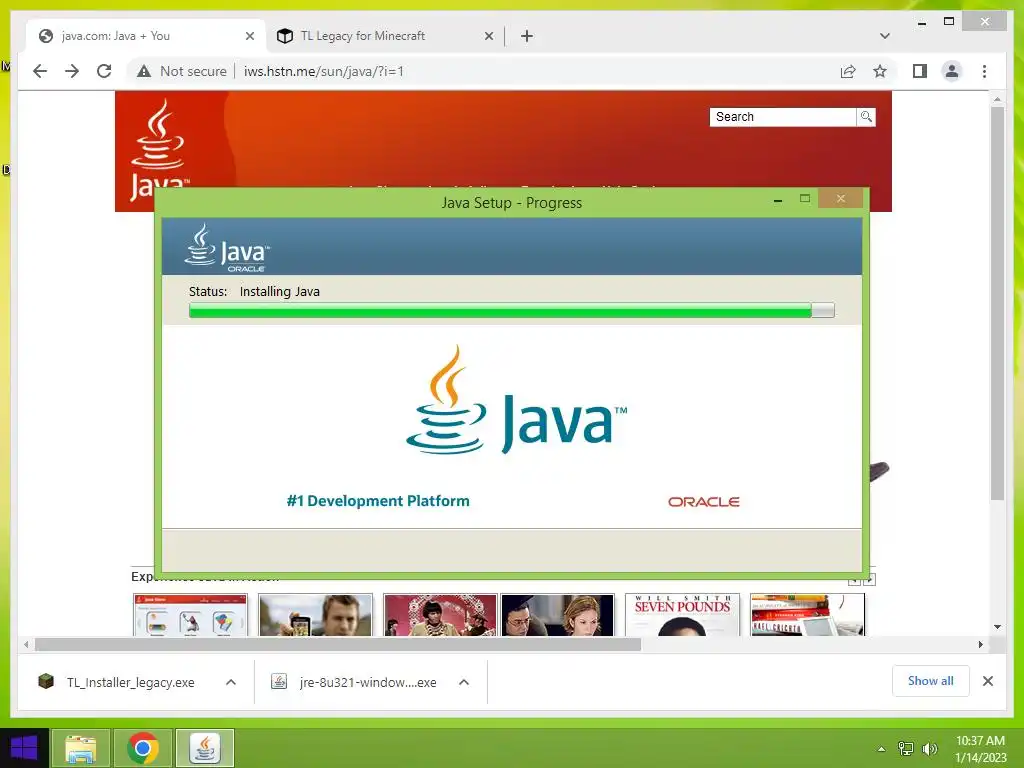Minimize the Java Setup - Progress window
Image resolution: width=1024 pixels, height=768 pixels.
[778, 200]
